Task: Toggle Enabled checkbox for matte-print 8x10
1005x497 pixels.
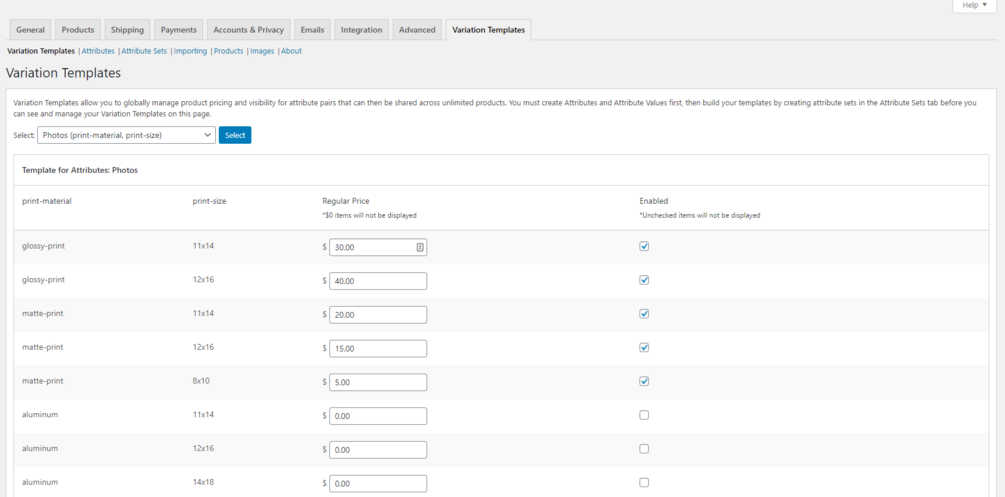Action: point(644,381)
